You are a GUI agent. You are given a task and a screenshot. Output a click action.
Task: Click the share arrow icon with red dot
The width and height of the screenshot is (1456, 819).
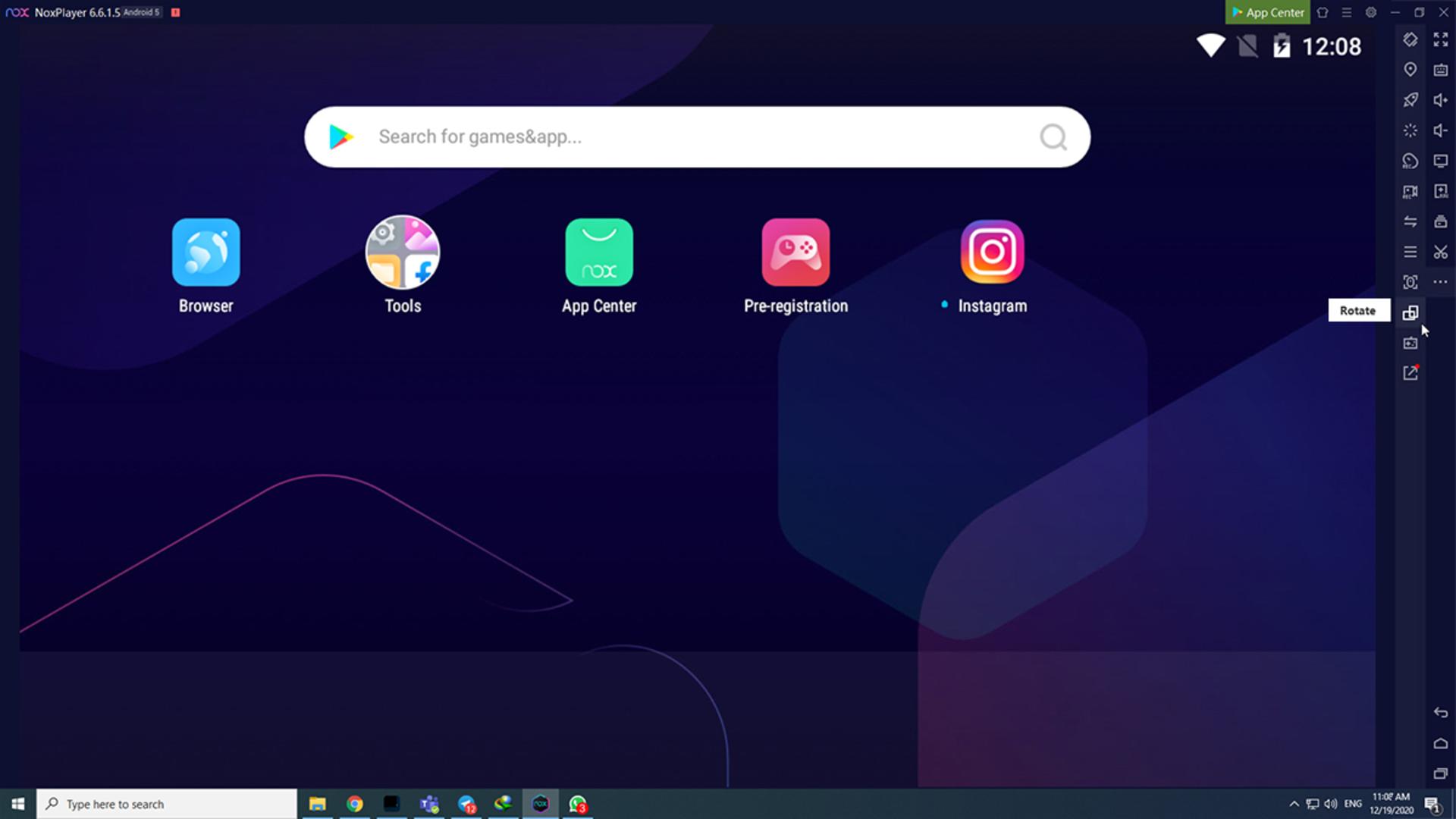pyautogui.click(x=1410, y=372)
